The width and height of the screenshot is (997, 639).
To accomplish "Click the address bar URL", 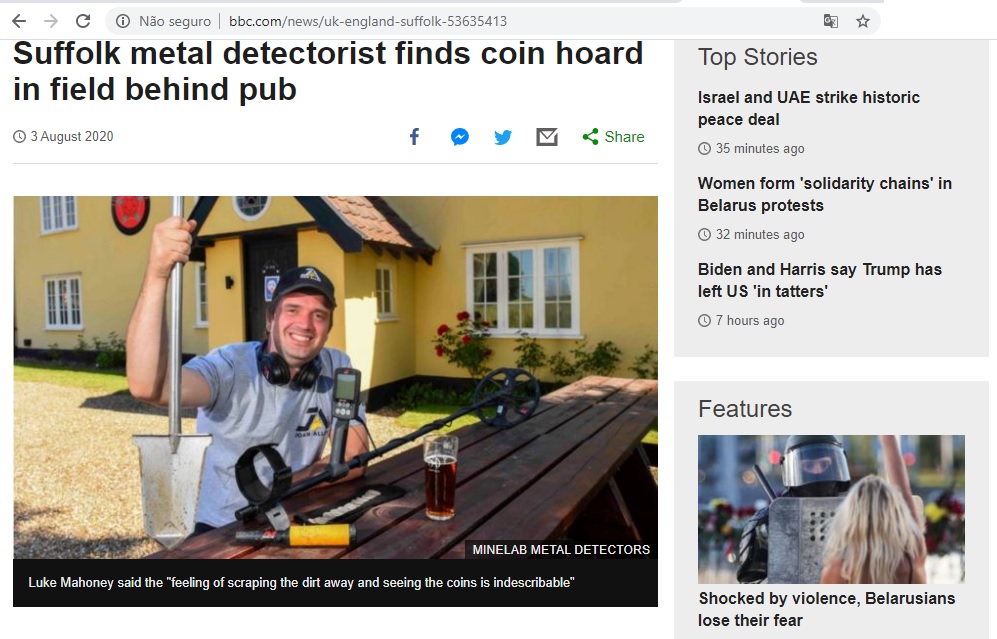I will tap(368, 21).
